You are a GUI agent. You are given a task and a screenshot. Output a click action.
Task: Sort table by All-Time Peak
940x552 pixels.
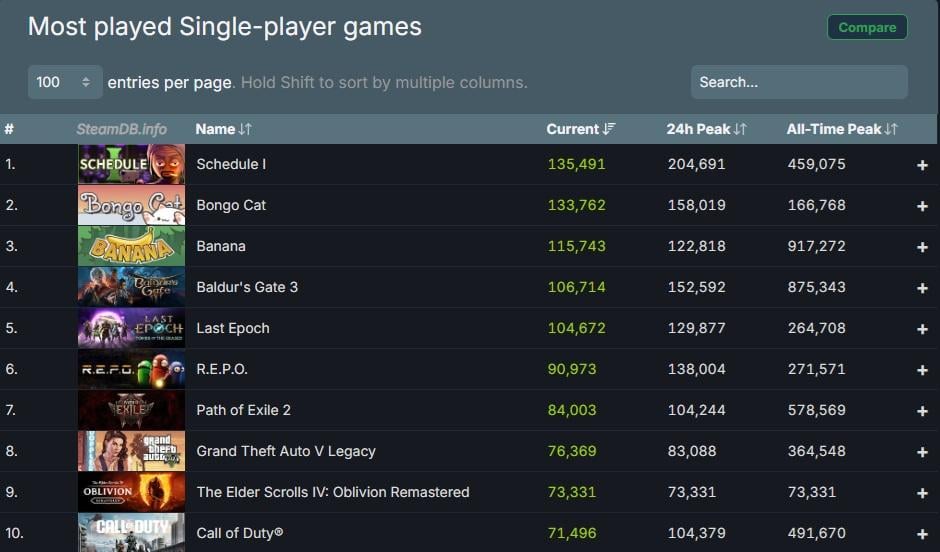[x=841, y=129]
